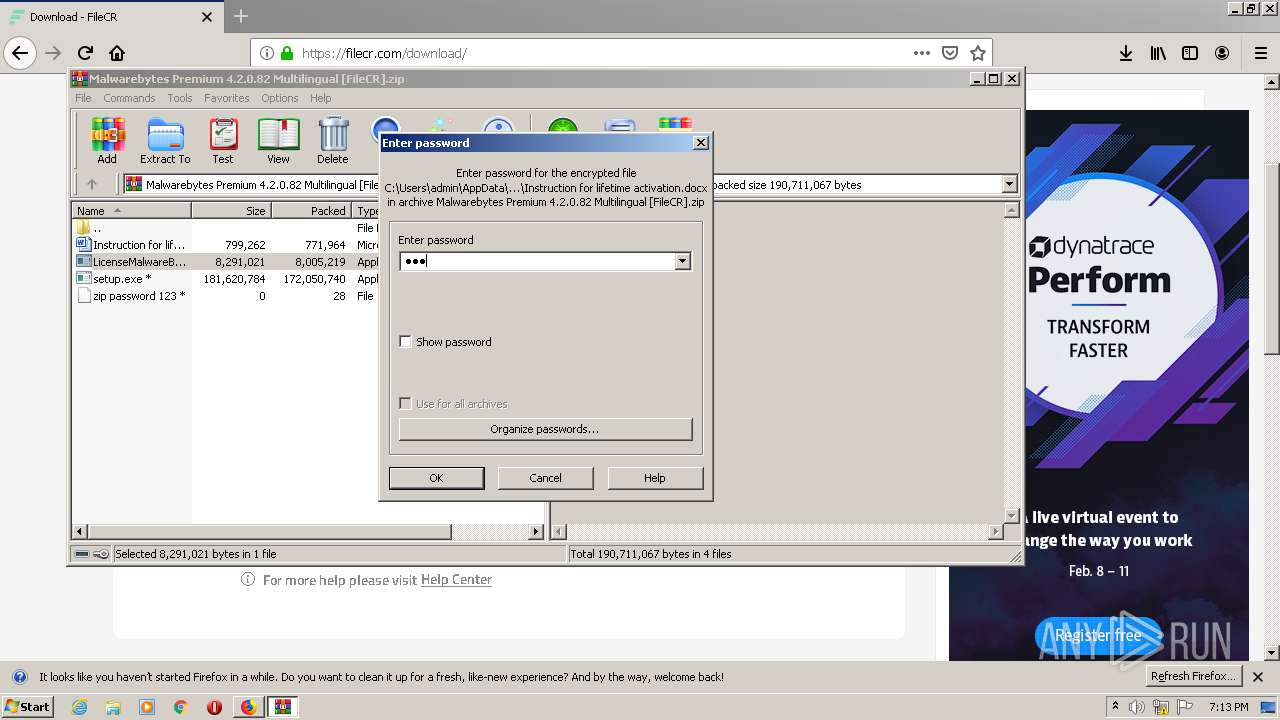Click the volume speaker tray icon
The height and width of the screenshot is (720, 1280).
pyautogui.click(x=1137, y=707)
